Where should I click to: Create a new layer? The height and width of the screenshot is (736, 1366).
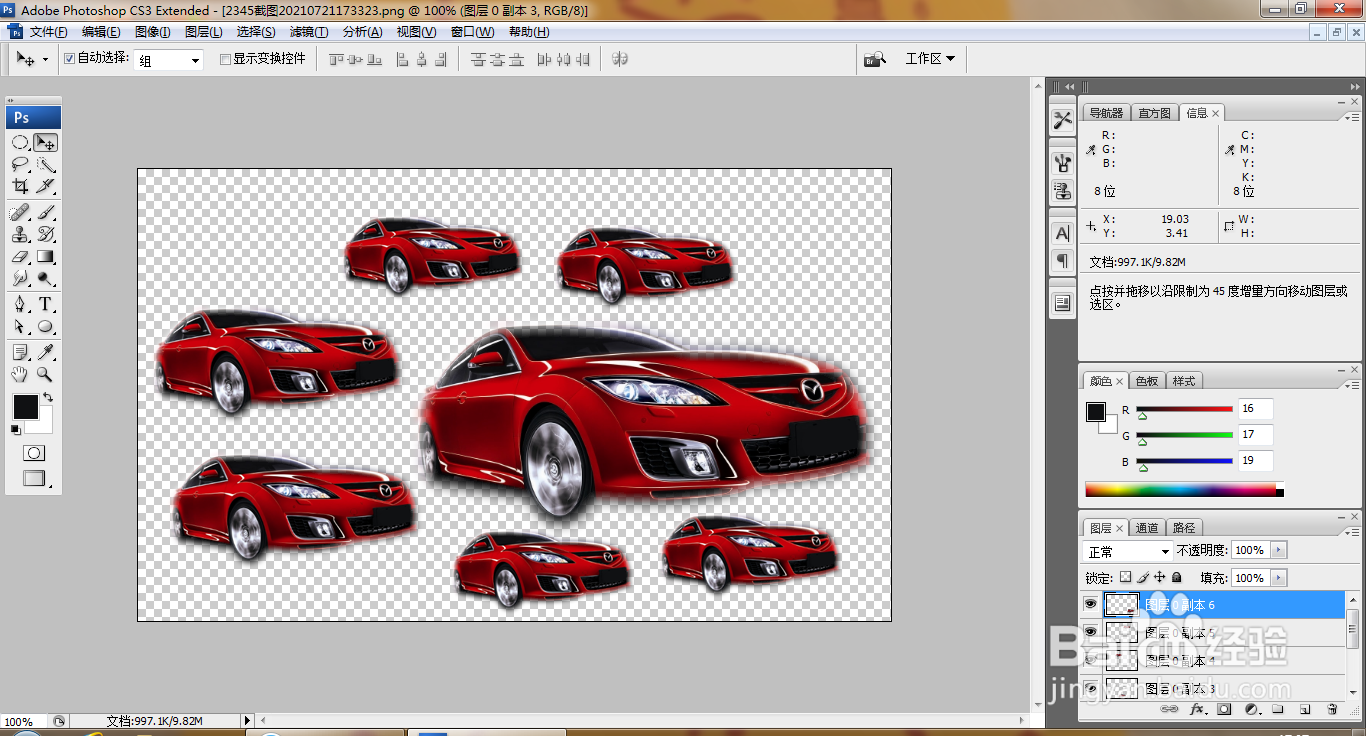pyautogui.click(x=1305, y=710)
